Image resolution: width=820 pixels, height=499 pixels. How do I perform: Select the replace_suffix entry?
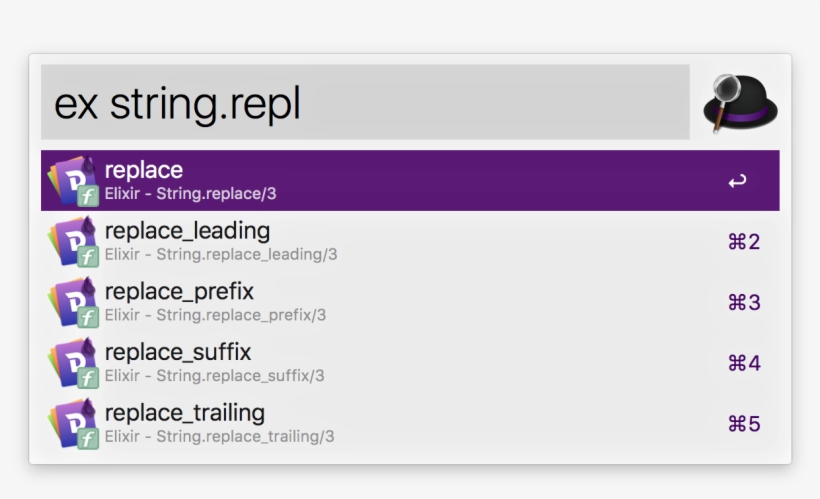click(x=178, y=352)
